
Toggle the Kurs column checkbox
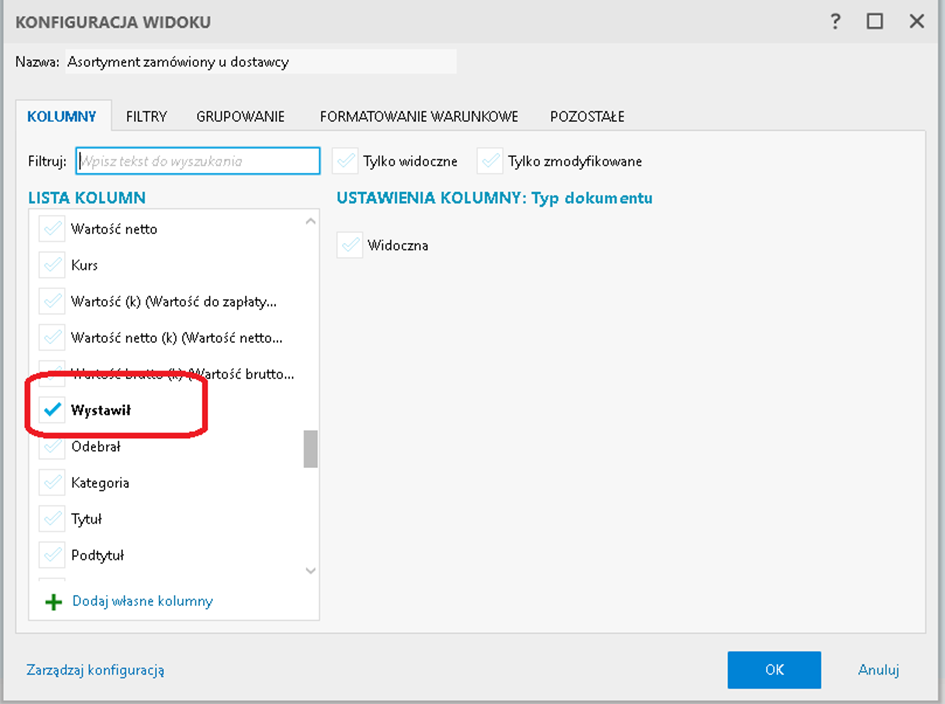[x=52, y=266]
